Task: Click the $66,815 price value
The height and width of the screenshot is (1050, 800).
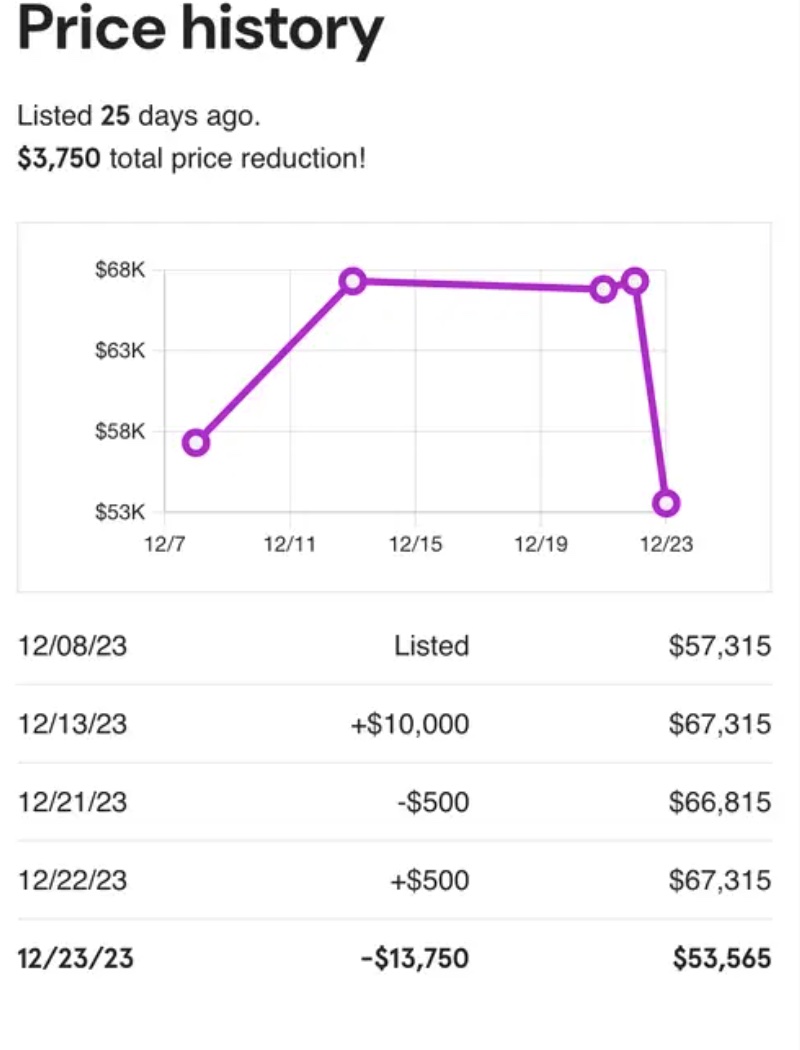Action: 720,801
